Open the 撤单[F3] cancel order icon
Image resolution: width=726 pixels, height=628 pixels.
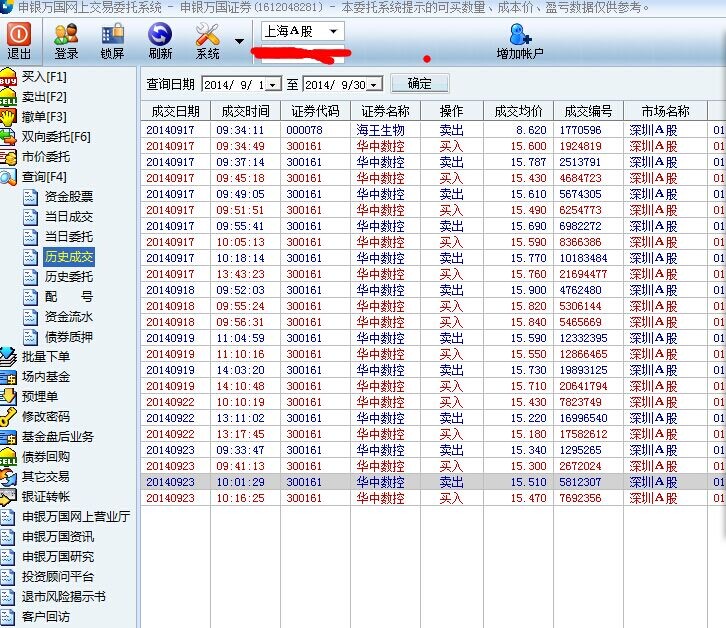8,117
